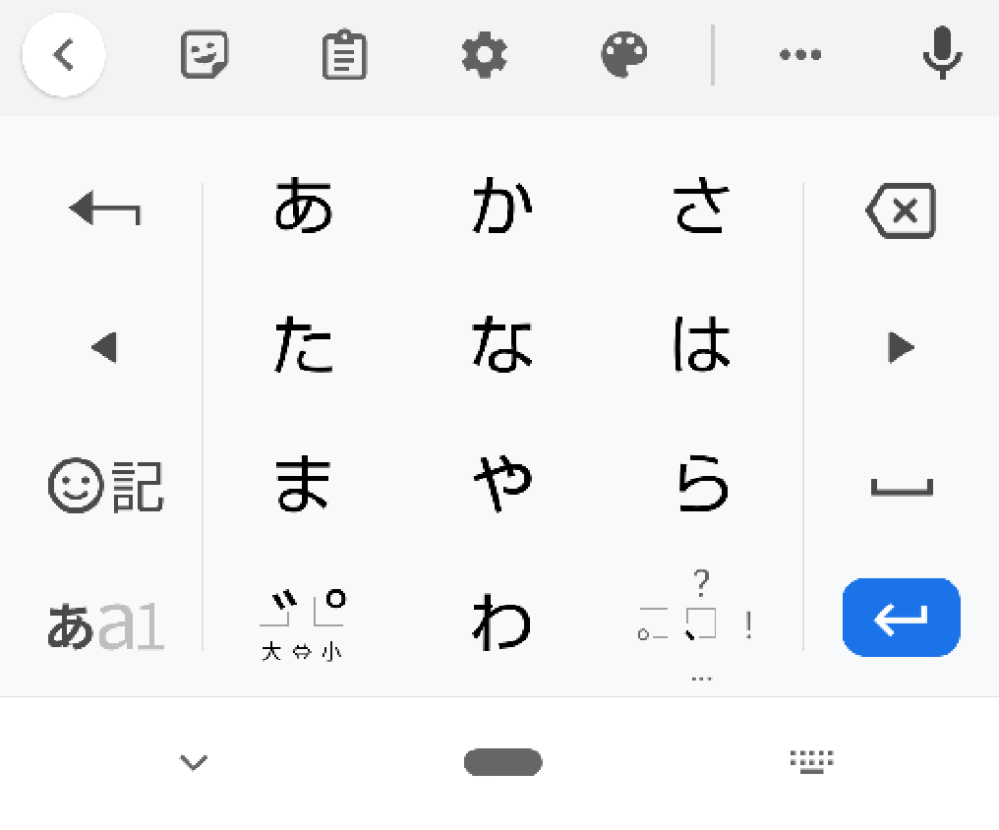Viewport: 999px width, 830px height.
Task: Toggle dakuten and small kana key
Action: (x=302, y=624)
